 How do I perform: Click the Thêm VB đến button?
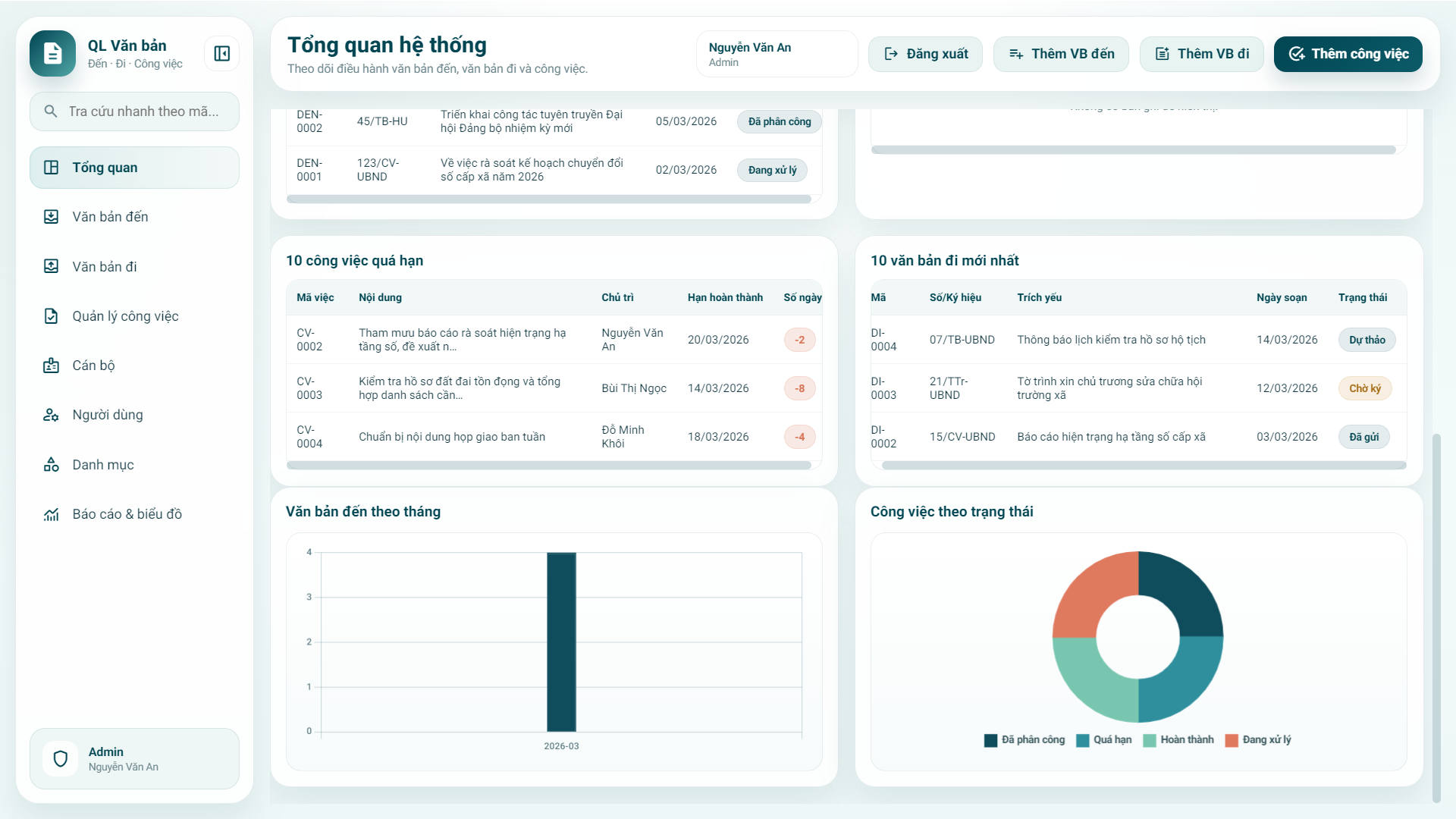1061,54
